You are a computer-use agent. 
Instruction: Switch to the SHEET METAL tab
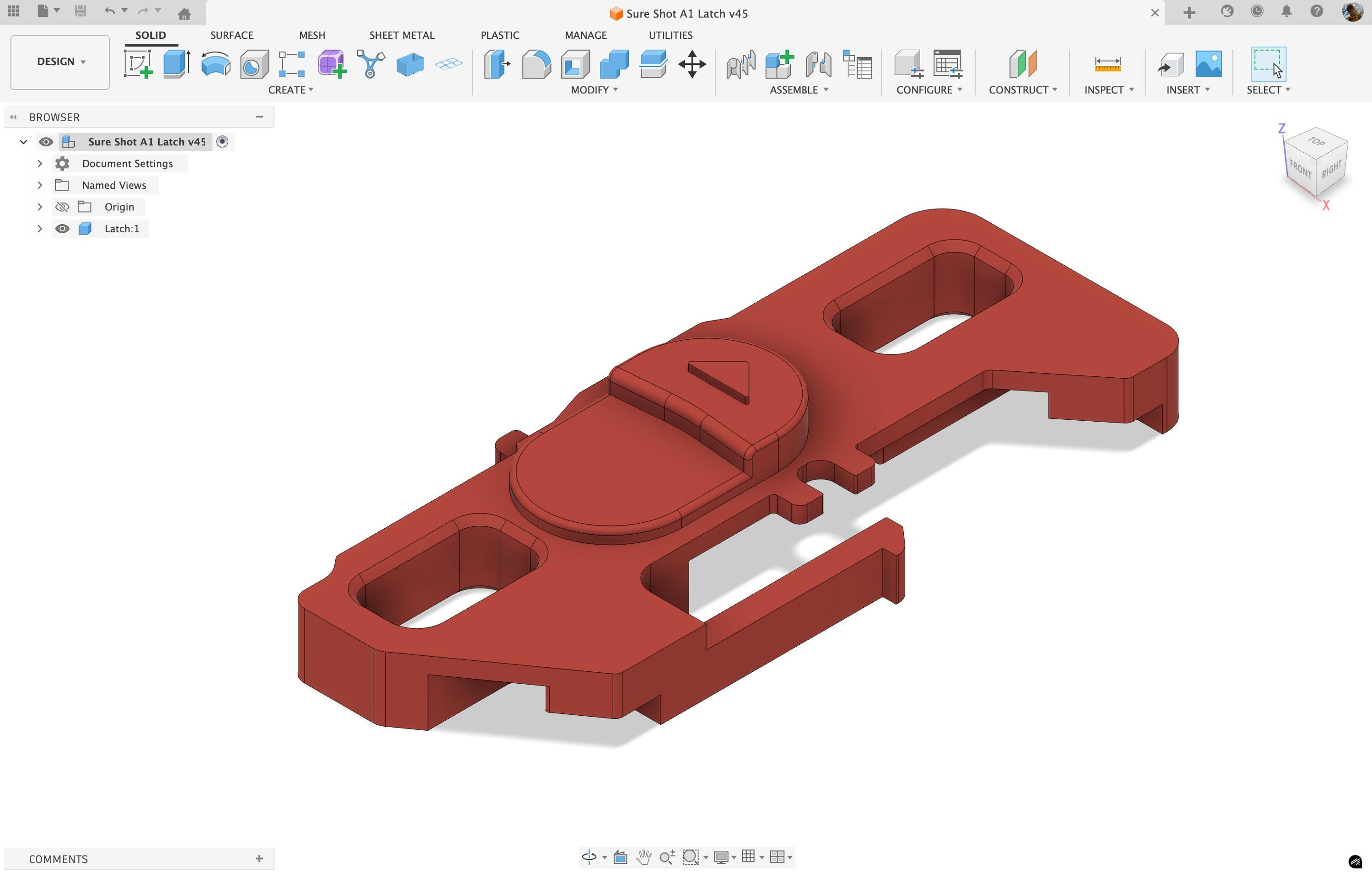pyautogui.click(x=402, y=35)
